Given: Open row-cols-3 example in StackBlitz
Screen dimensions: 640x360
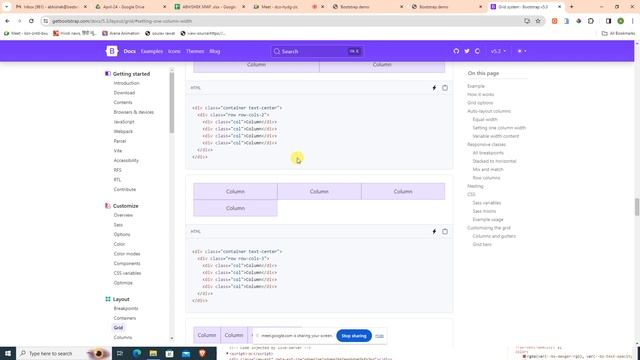Looking at the screenshot, I should tap(434, 231).
